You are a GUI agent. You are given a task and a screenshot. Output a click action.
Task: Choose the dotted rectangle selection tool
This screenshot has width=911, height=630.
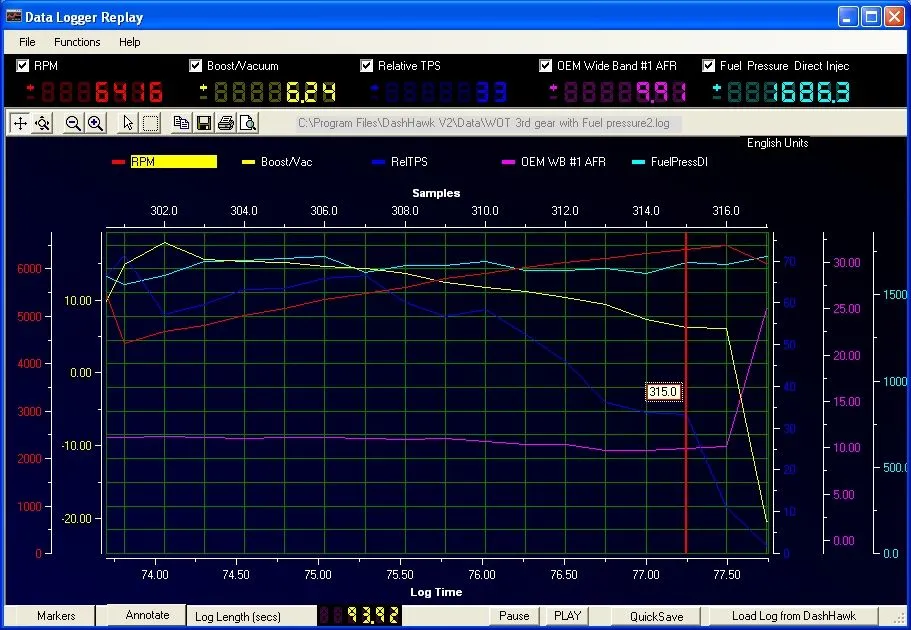[150, 123]
